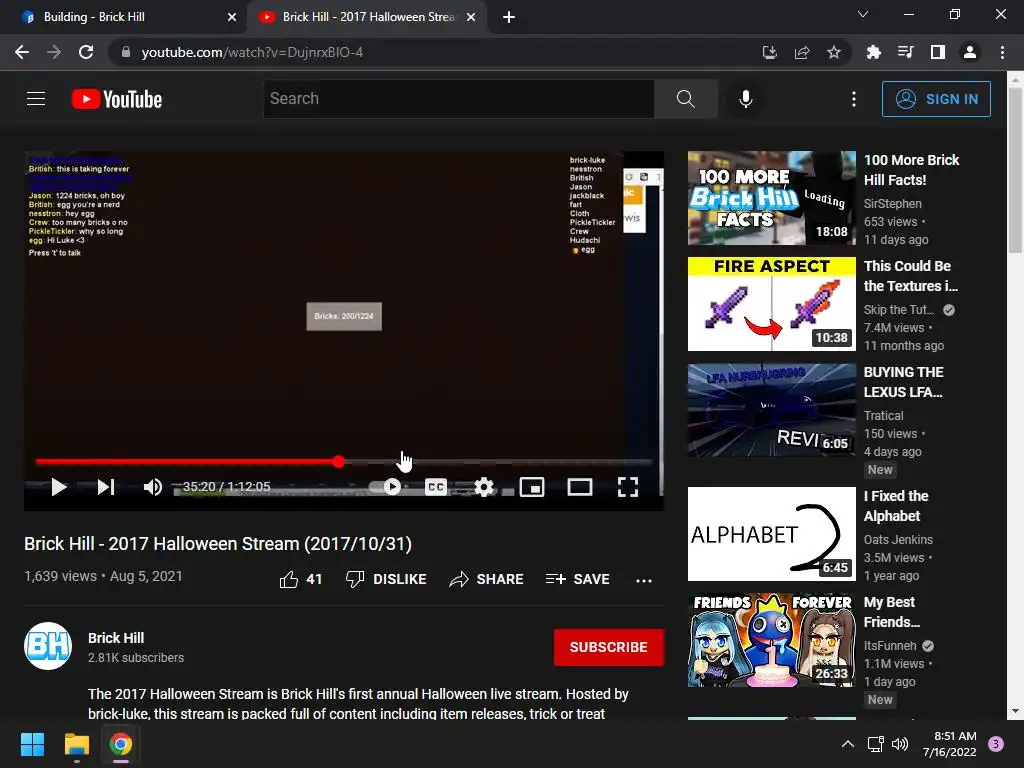Open File Explorer from the taskbar
Viewport: 1024px width, 768px height.
point(76,744)
